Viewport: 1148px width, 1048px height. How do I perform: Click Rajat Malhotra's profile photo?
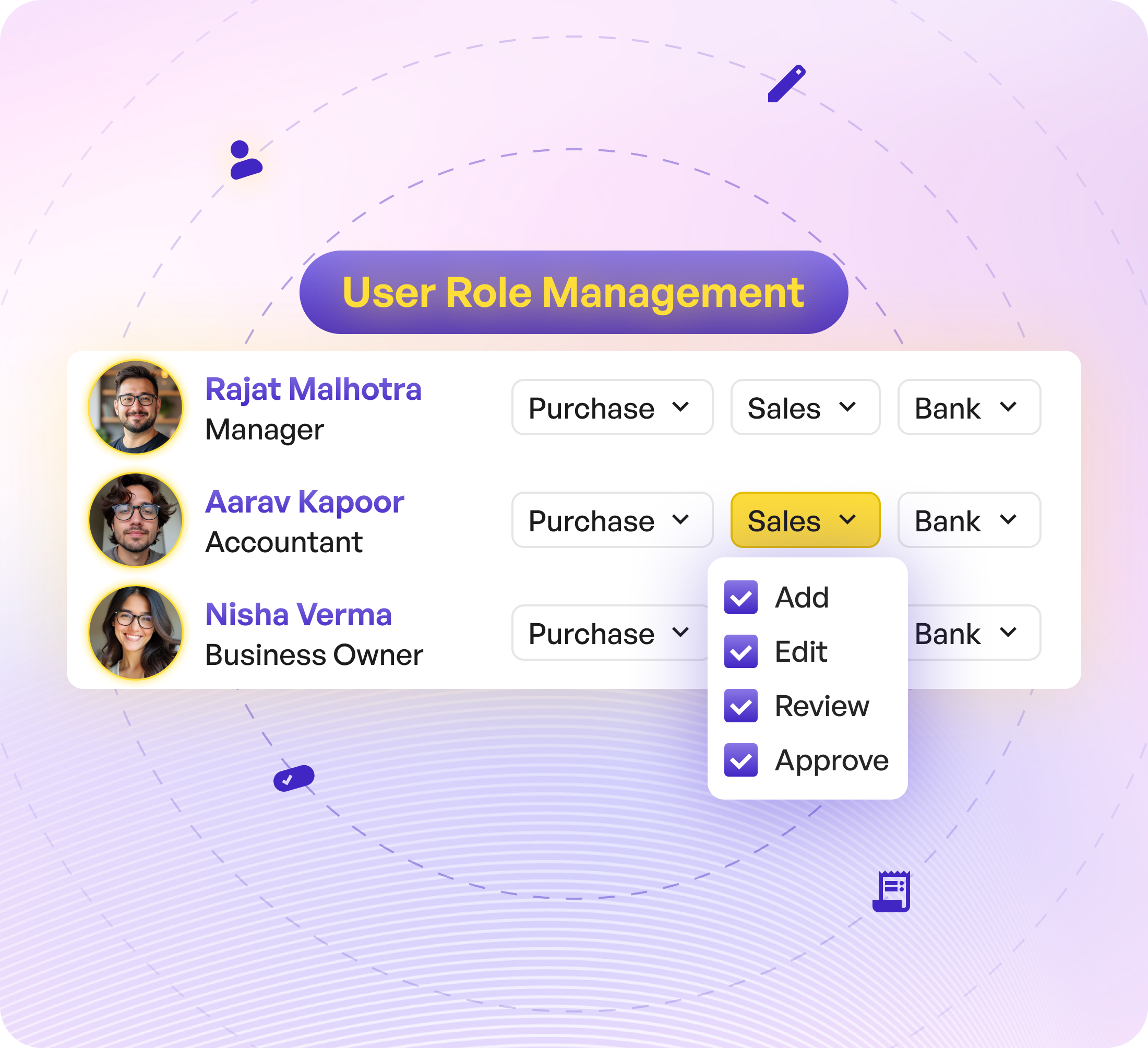(136, 407)
